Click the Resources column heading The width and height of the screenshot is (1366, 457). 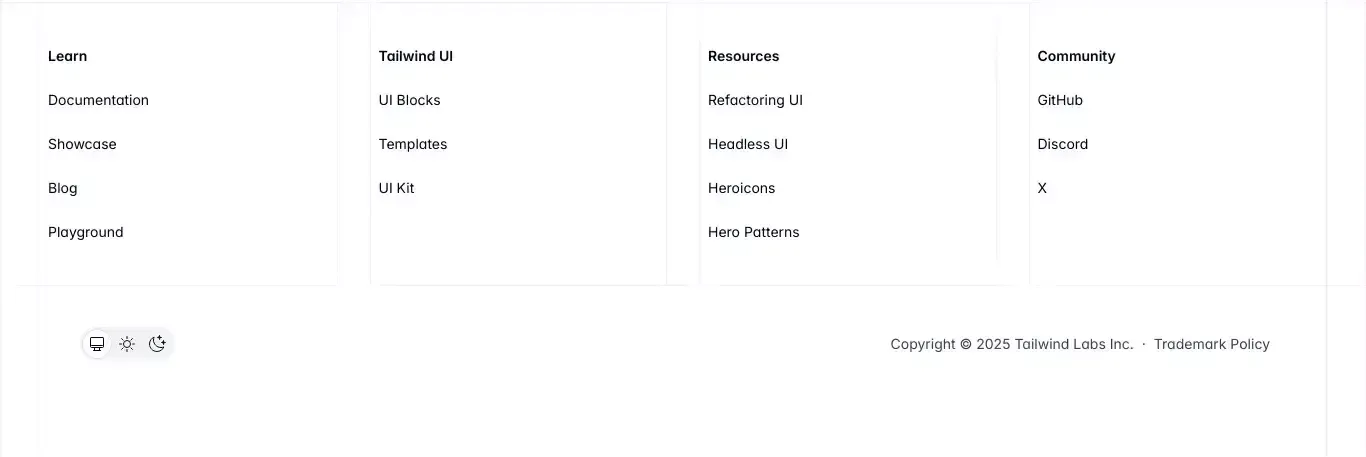[x=743, y=56]
